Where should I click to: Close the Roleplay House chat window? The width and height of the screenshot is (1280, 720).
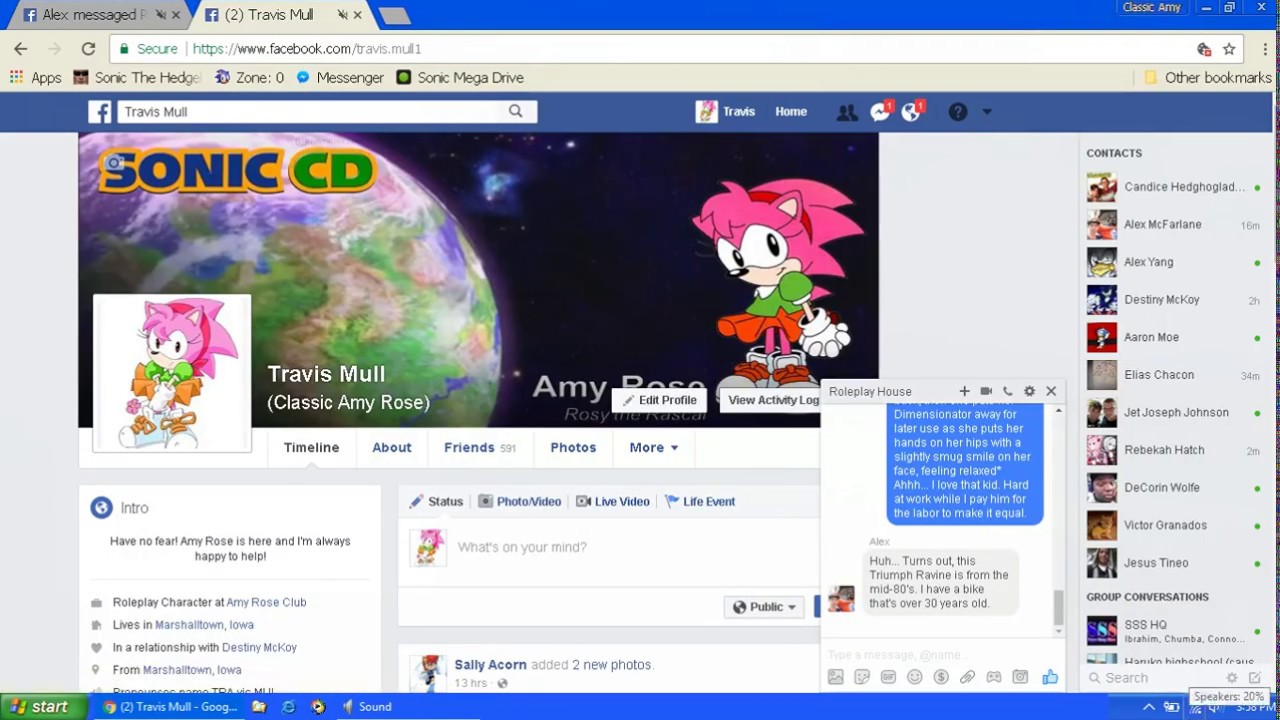pyautogui.click(x=1051, y=391)
